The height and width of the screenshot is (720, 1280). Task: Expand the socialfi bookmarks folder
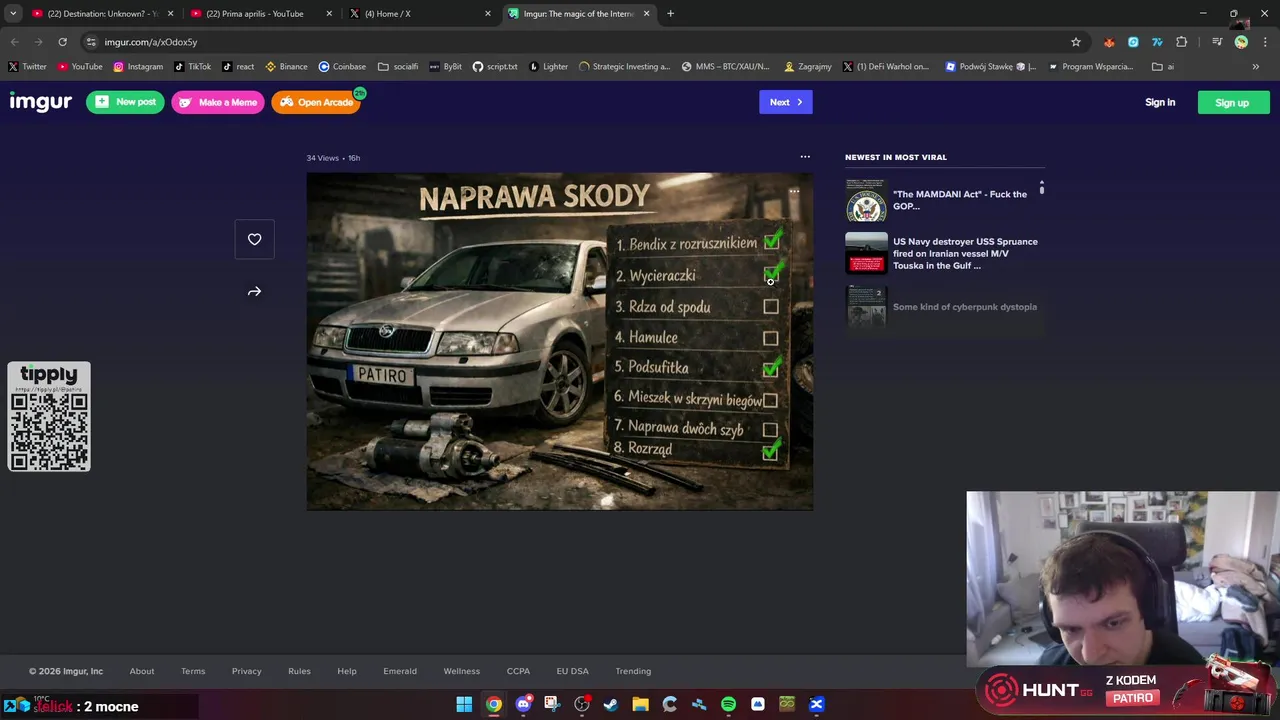coord(398,67)
